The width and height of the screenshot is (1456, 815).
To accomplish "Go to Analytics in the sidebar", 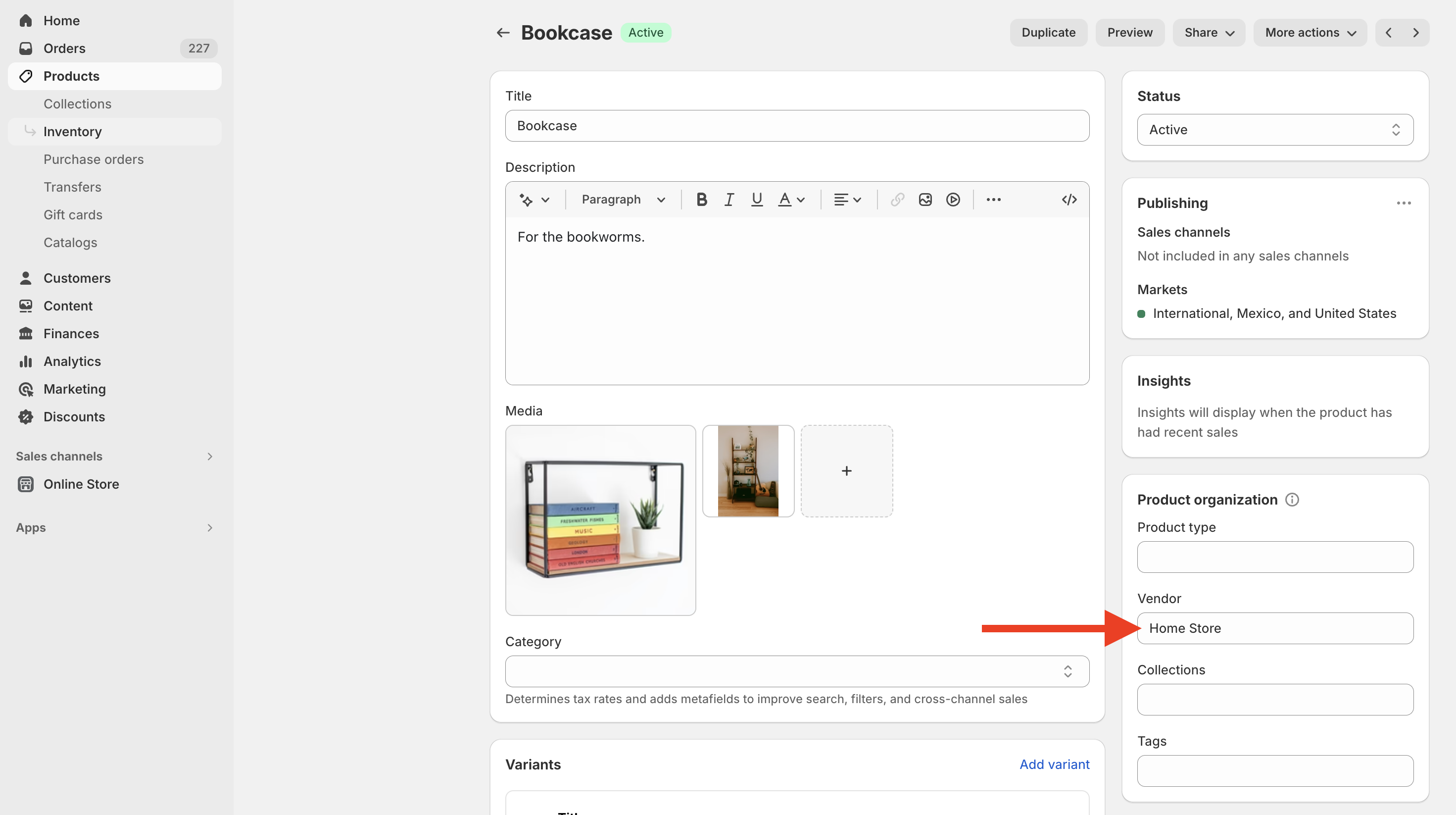I will click(x=72, y=361).
